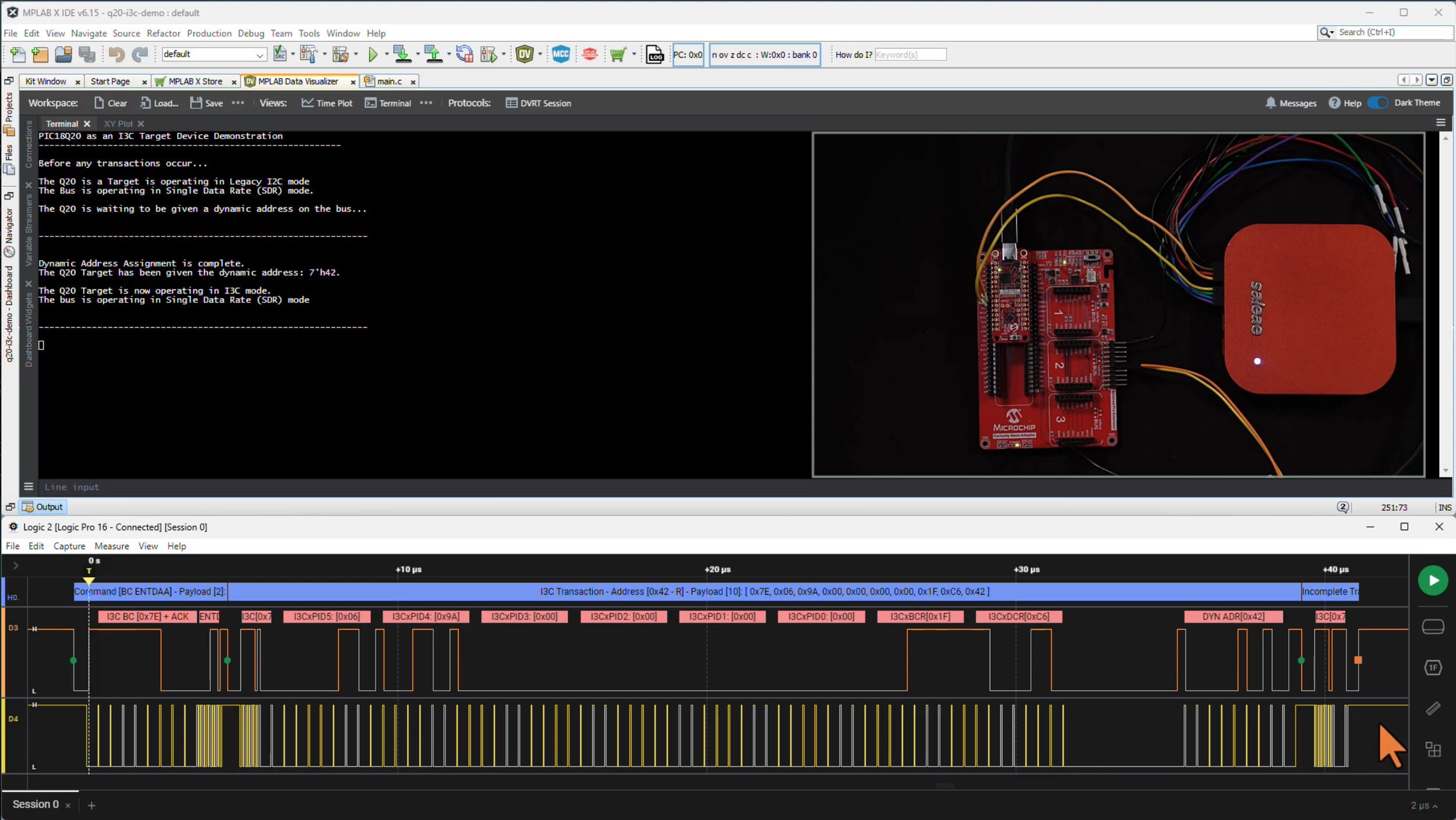This screenshot has height=820, width=1456.
Task: Expand Data Visualizer hamburger menu
Action: pyautogui.click(x=1440, y=123)
